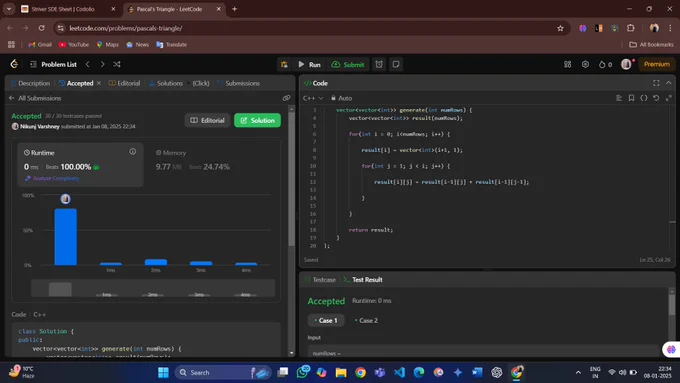Image resolution: width=680 pixels, height=383 pixels.
Task: Open ChatGPT app in the taskbar
Action: pyautogui.click(x=497, y=372)
